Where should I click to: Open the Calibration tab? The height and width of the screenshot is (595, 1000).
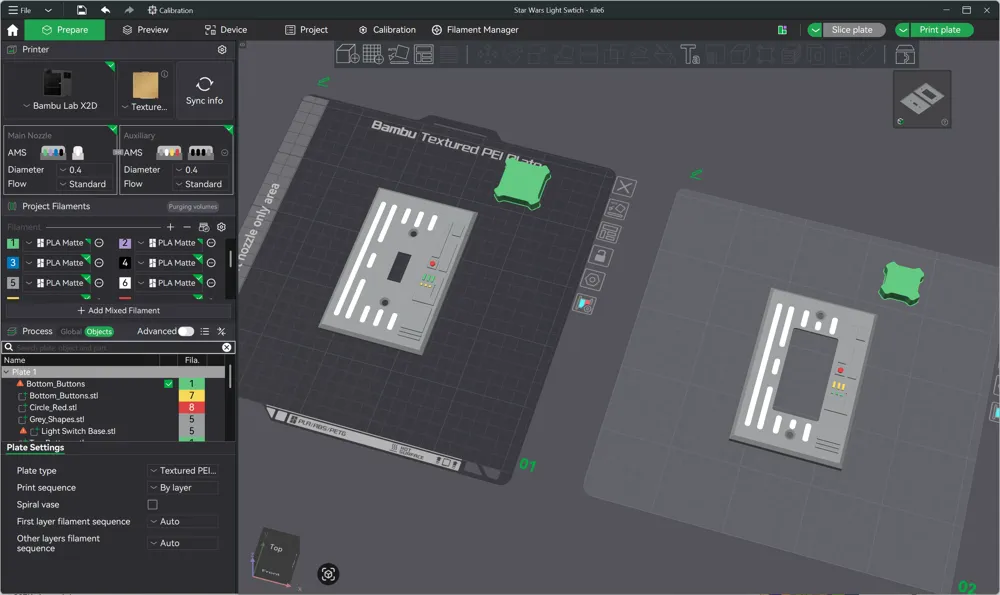click(387, 30)
